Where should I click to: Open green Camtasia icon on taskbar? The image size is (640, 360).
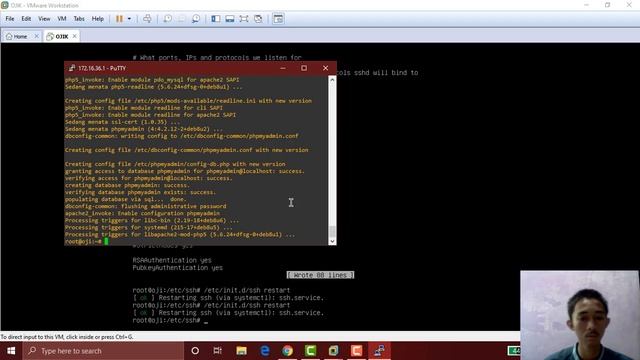pos(310,351)
